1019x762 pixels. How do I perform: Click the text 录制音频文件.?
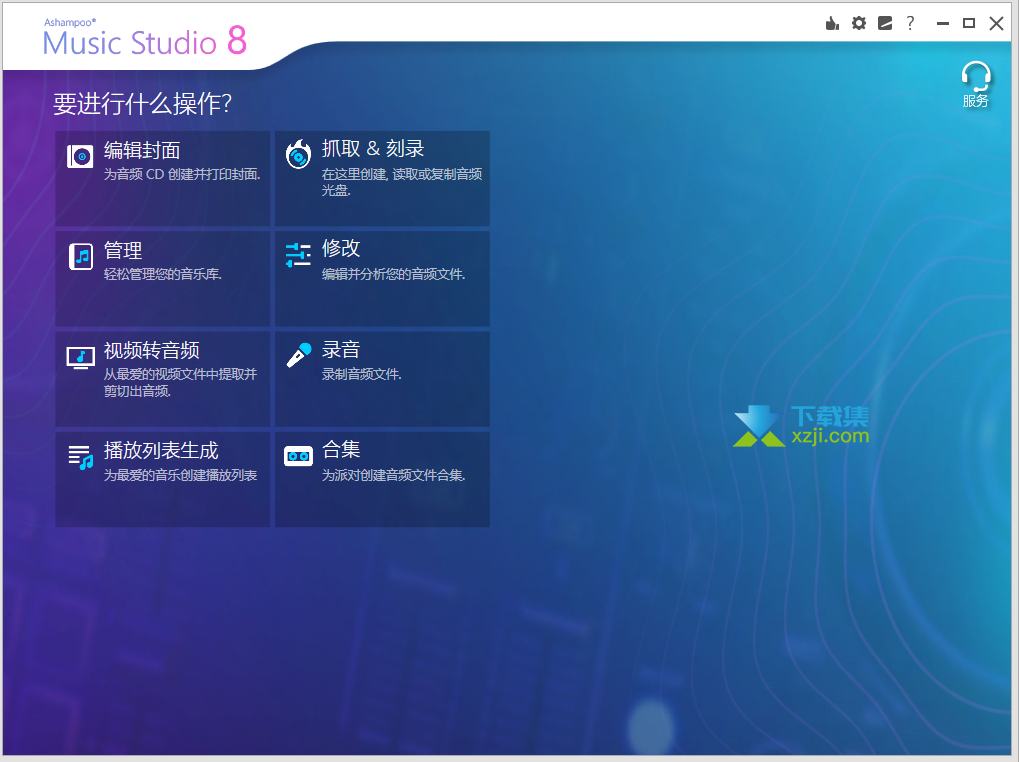click(362, 374)
